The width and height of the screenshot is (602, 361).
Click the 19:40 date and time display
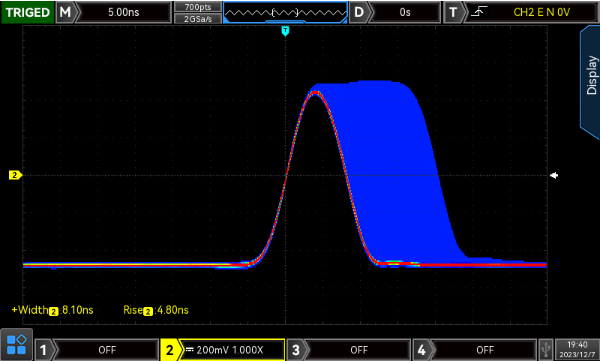[x=577, y=350]
